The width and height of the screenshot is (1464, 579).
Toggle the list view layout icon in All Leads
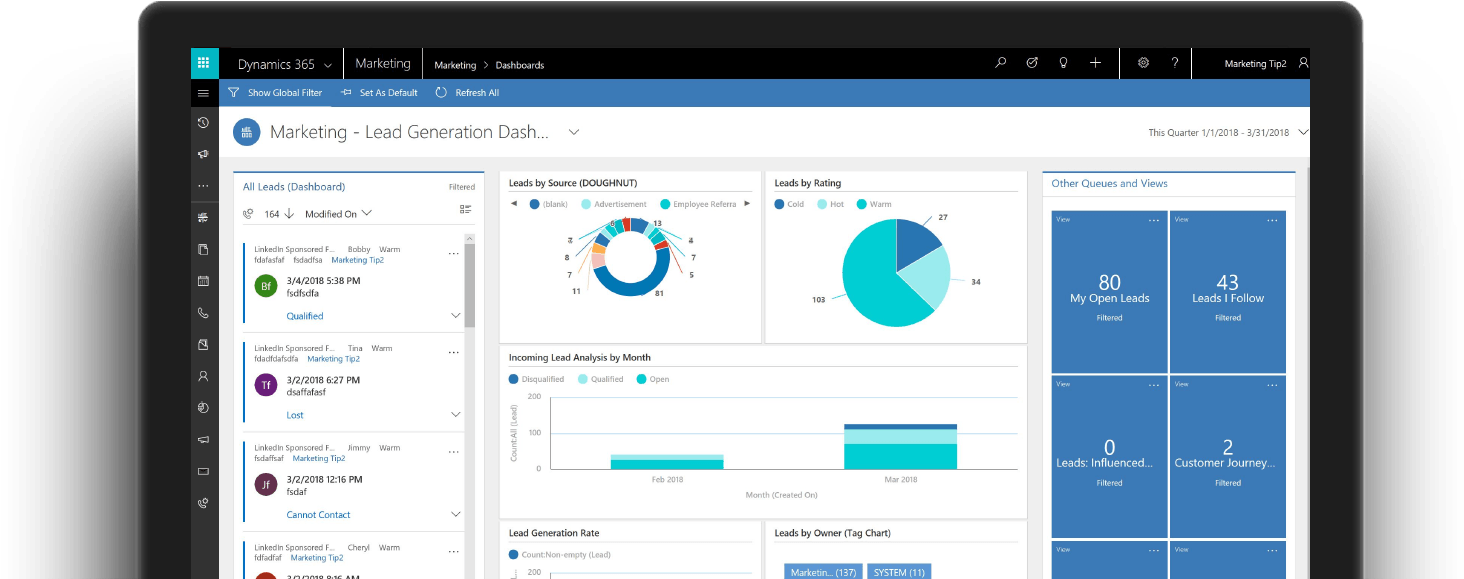pos(465,209)
